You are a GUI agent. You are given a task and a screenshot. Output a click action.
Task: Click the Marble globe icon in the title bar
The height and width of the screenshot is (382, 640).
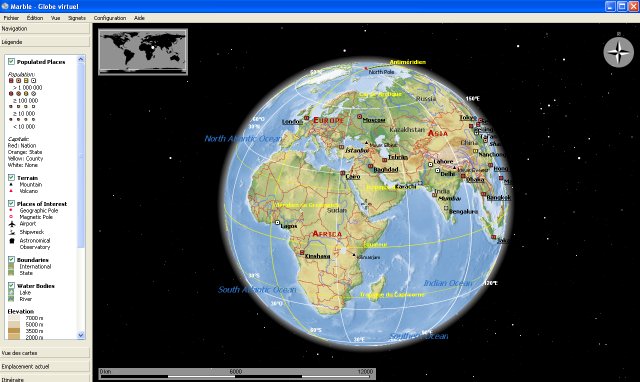click(x=5, y=6)
